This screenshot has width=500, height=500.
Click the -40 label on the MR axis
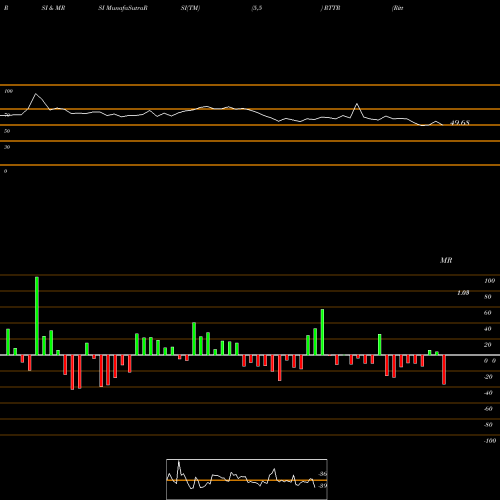coord(488,393)
